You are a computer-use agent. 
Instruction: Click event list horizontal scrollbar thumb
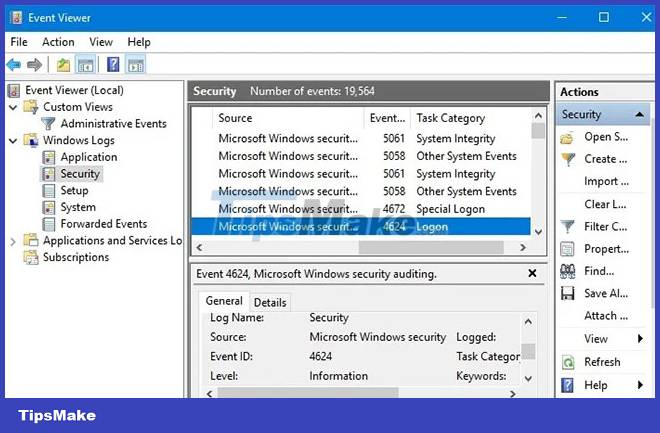[x=431, y=247]
